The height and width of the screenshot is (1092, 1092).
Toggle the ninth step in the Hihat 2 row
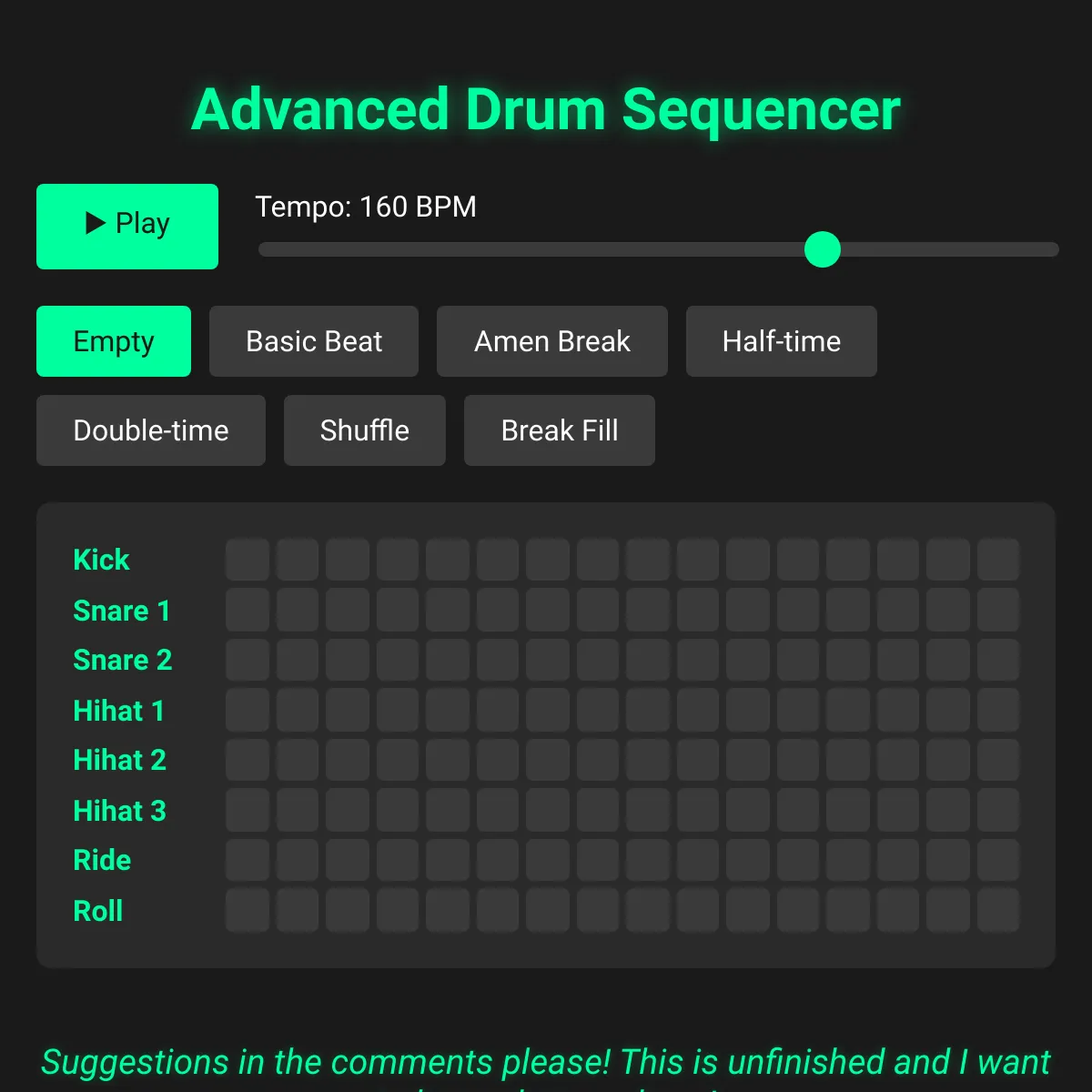(x=648, y=760)
